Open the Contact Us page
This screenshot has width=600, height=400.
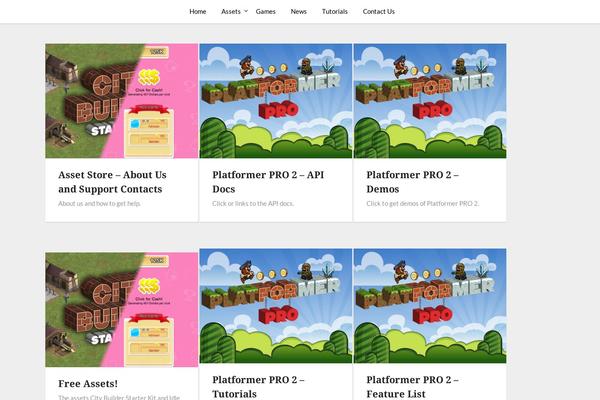(378, 11)
